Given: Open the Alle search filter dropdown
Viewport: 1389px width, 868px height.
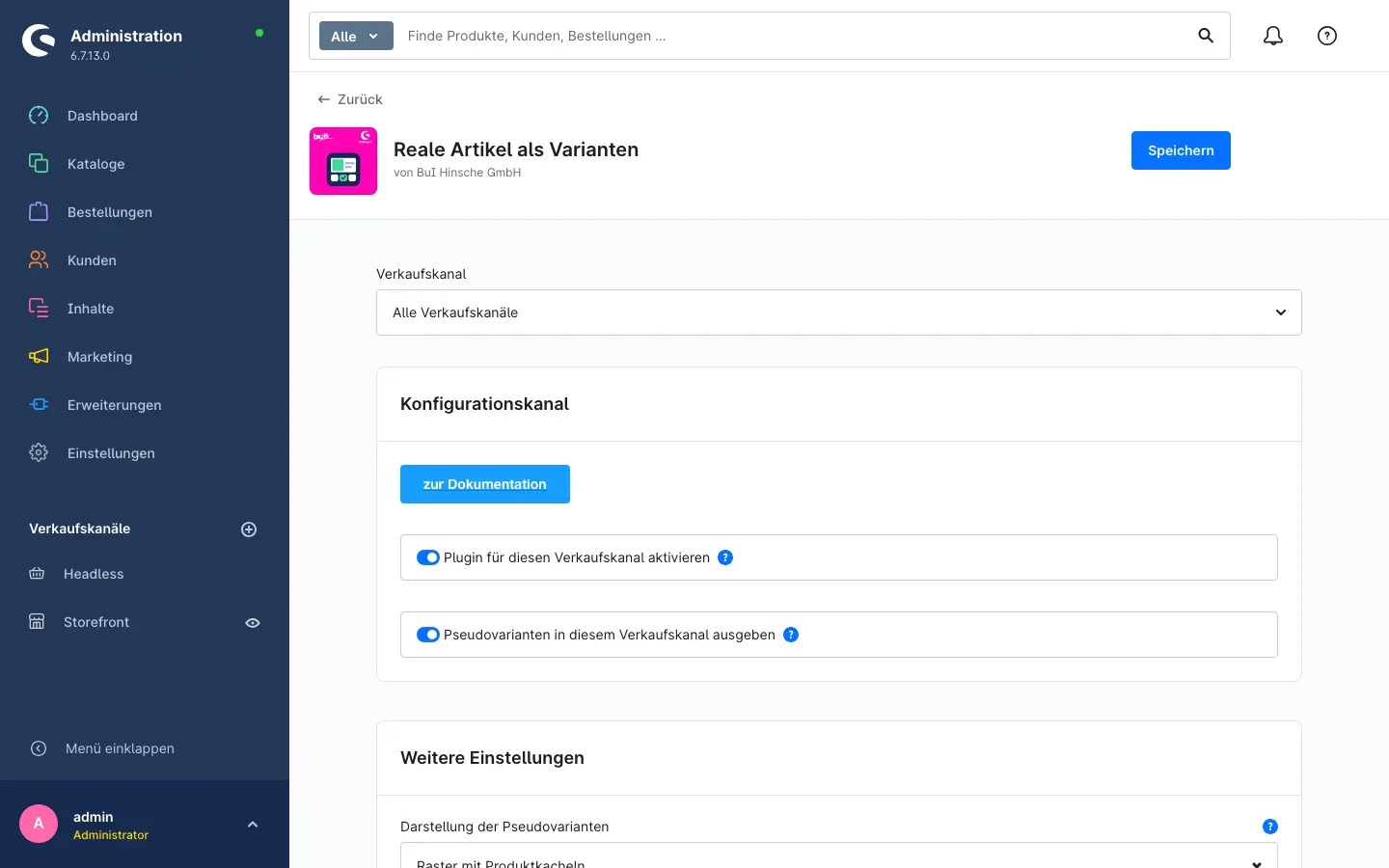Looking at the screenshot, I should coord(356,36).
